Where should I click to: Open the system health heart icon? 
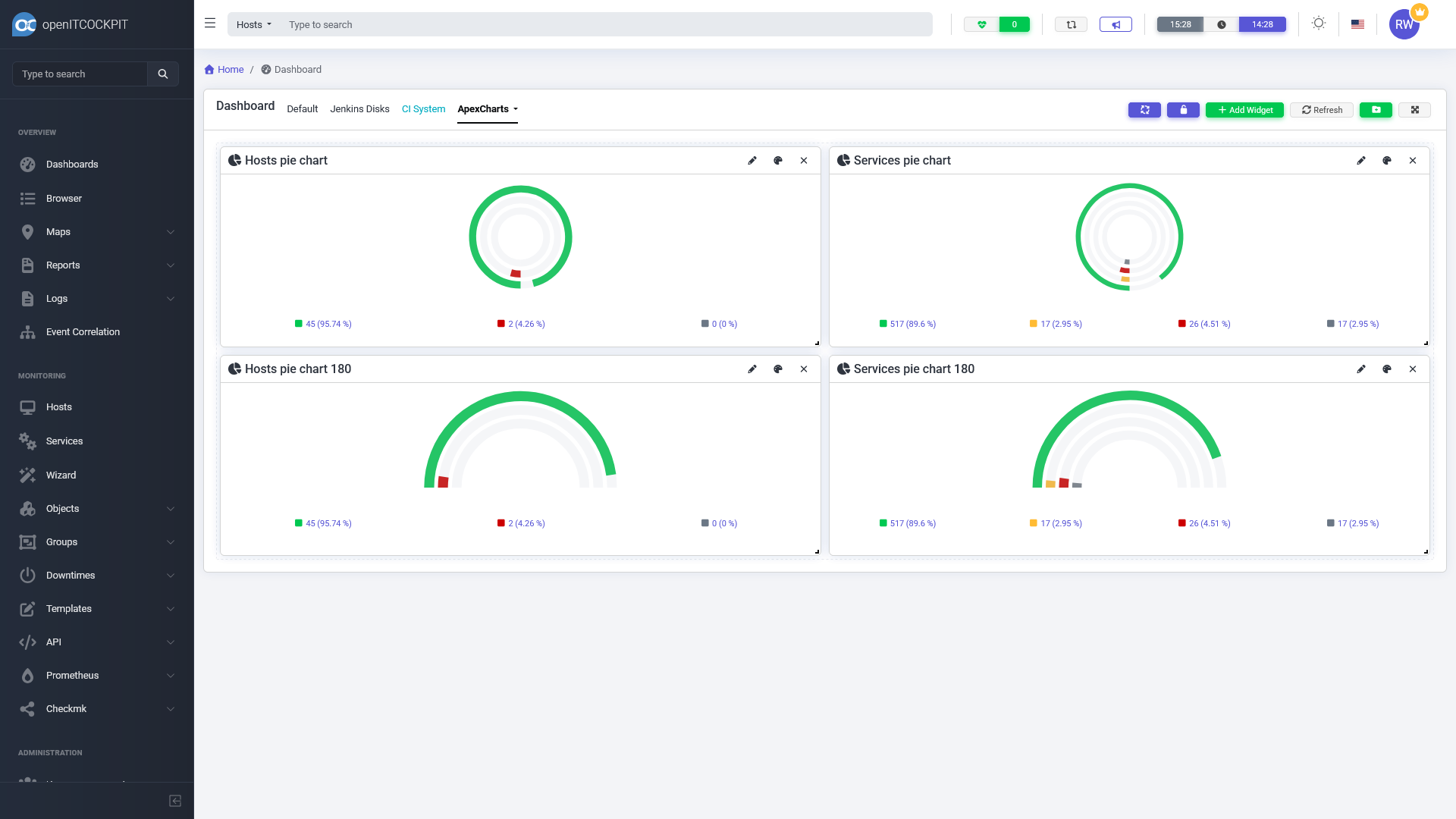click(982, 24)
